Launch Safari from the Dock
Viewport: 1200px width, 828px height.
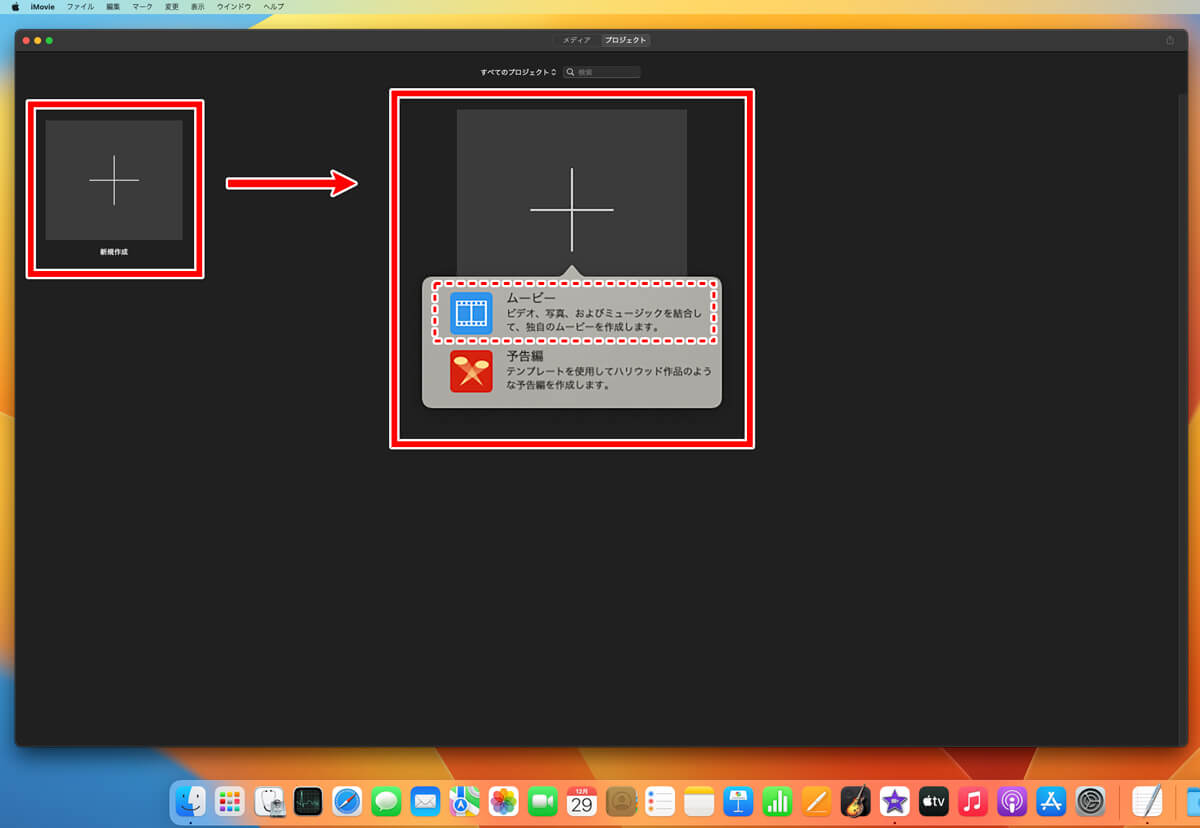347,801
